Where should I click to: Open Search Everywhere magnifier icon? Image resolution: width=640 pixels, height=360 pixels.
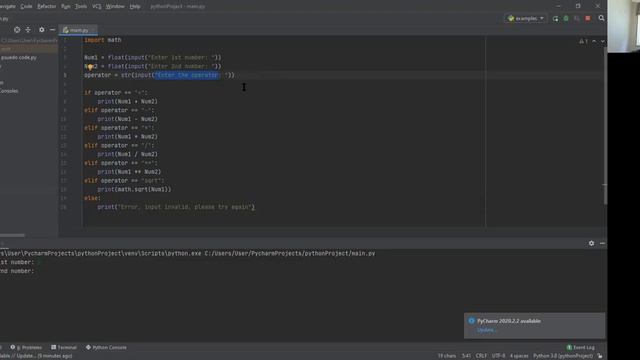(601, 18)
